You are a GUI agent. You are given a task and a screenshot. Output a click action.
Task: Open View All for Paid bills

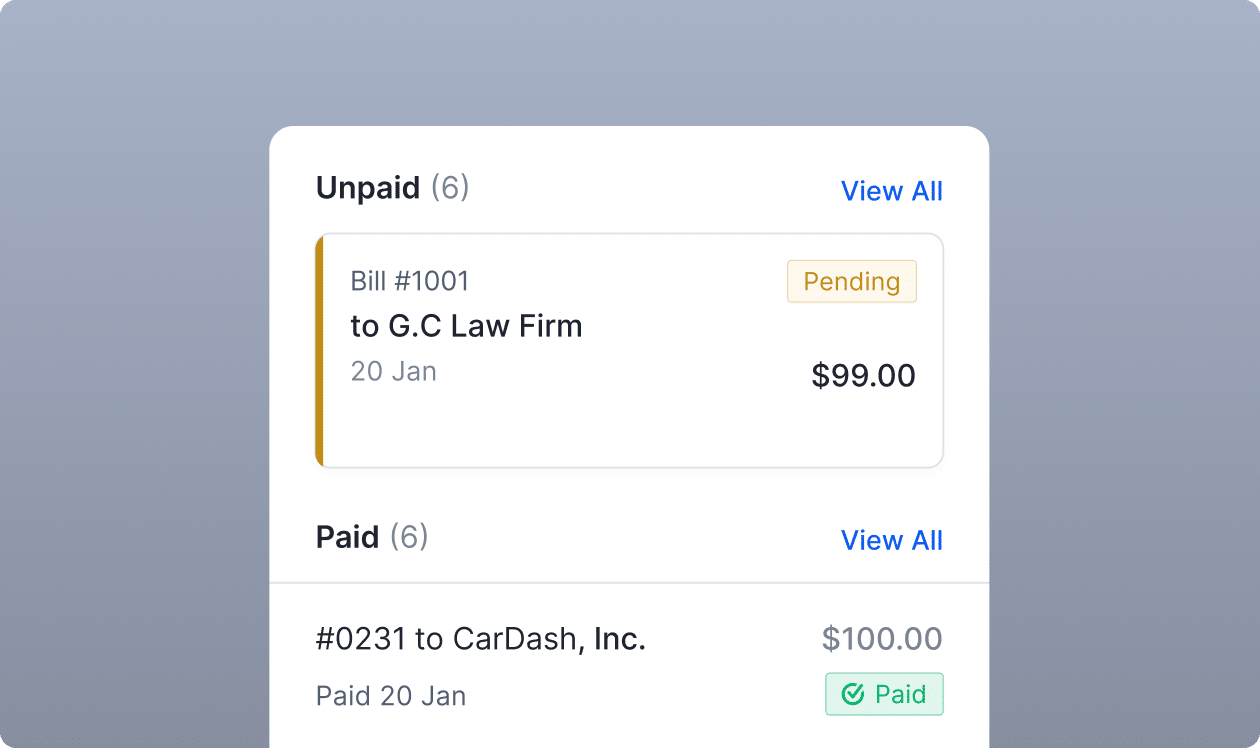(891, 540)
